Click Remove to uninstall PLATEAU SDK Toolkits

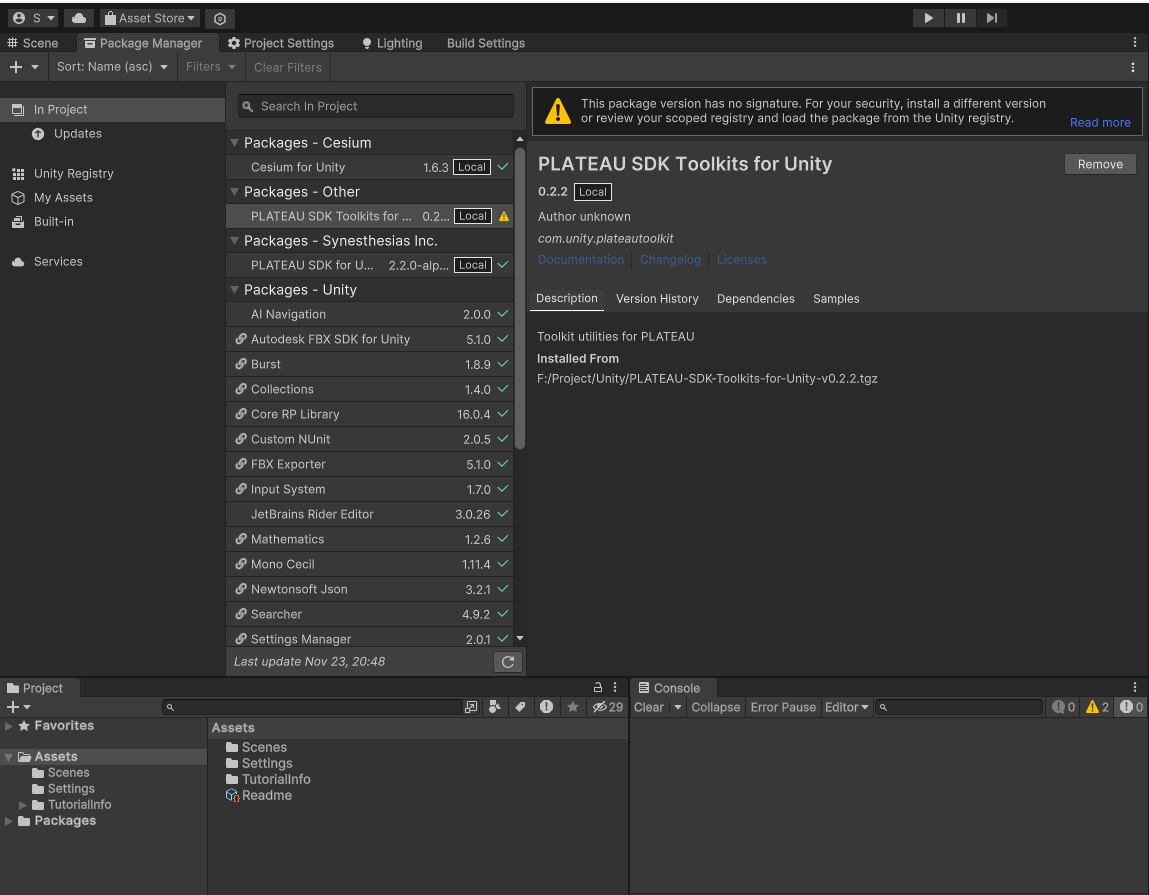pyautogui.click(x=1100, y=164)
